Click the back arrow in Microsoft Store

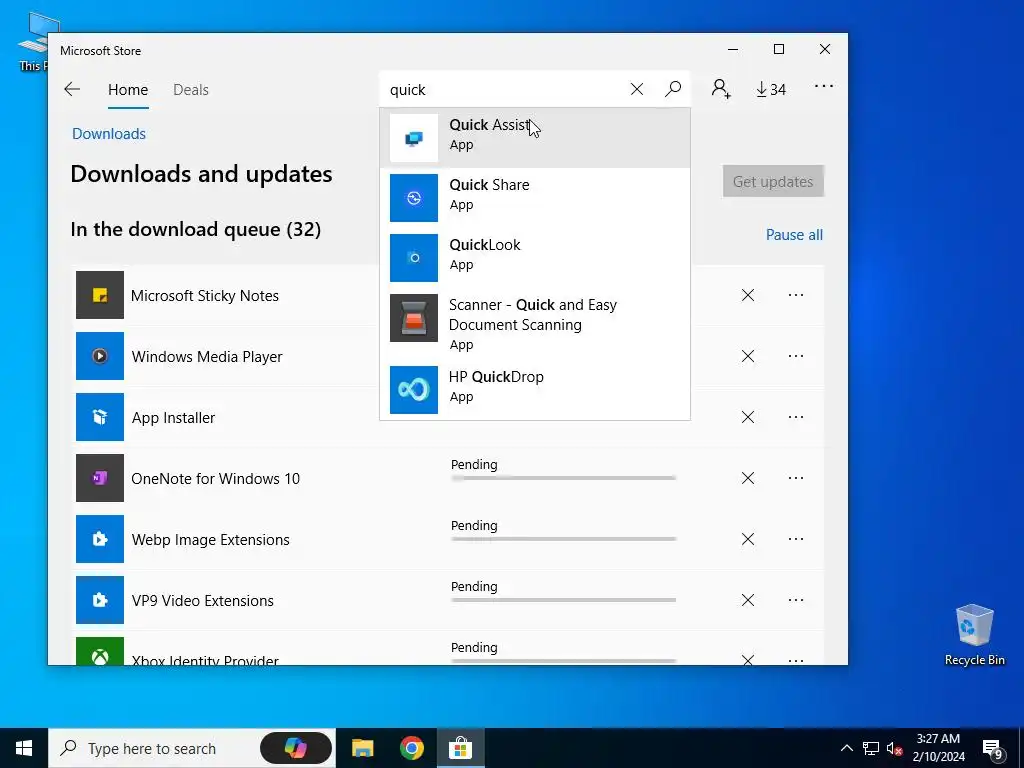pos(72,89)
